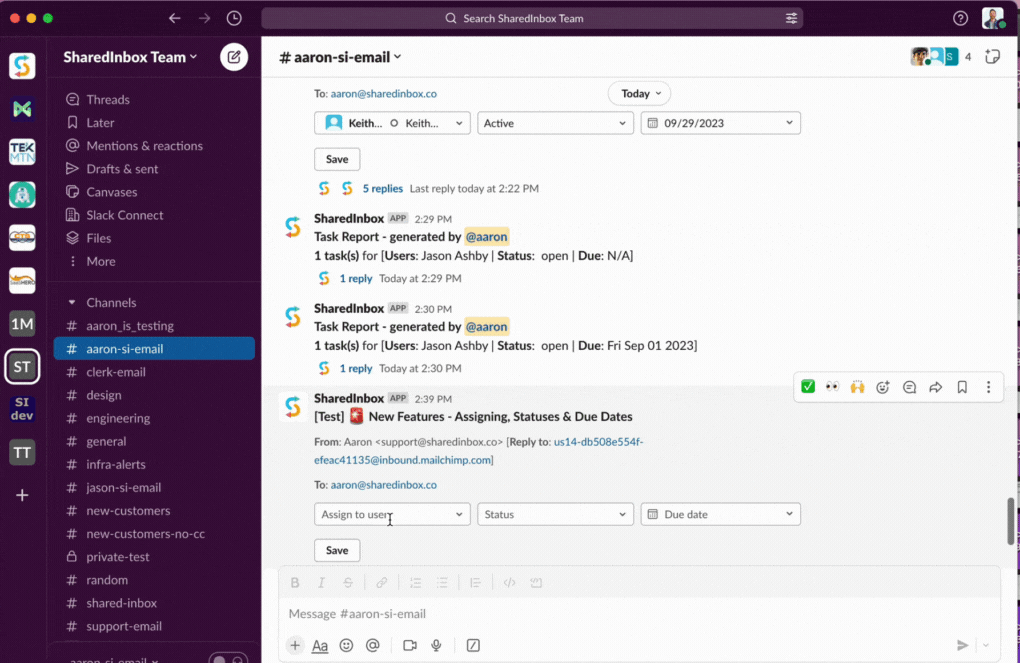Open Canvases in sidebar
Screen dimensions: 1020x663
pyautogui.click(x=111, y=192)
